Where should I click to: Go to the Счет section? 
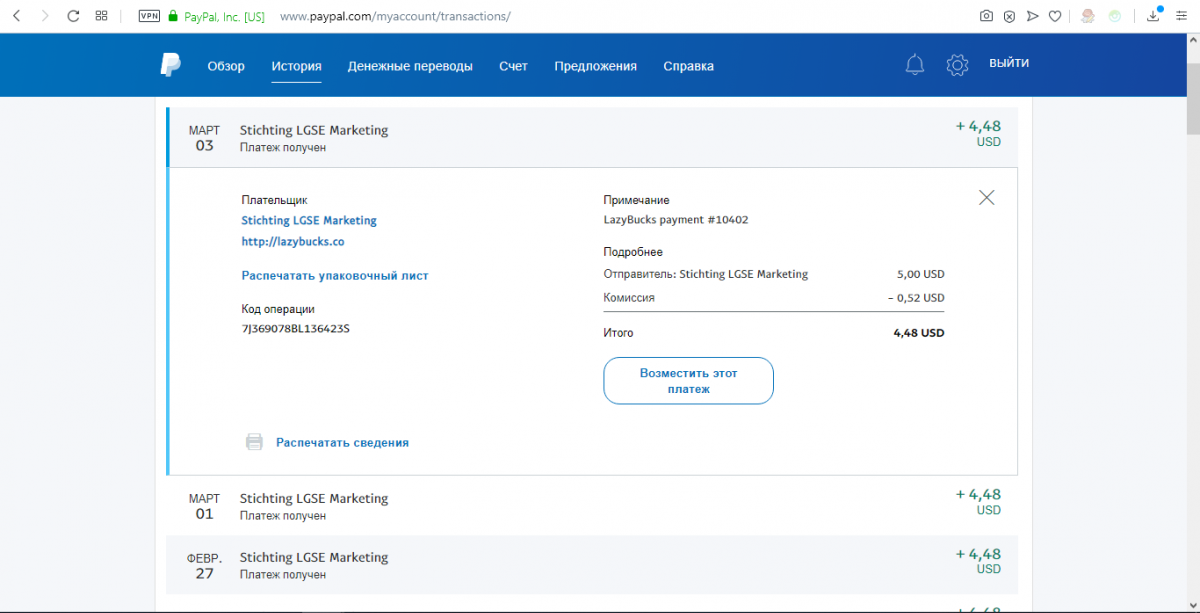coord(513,66)
